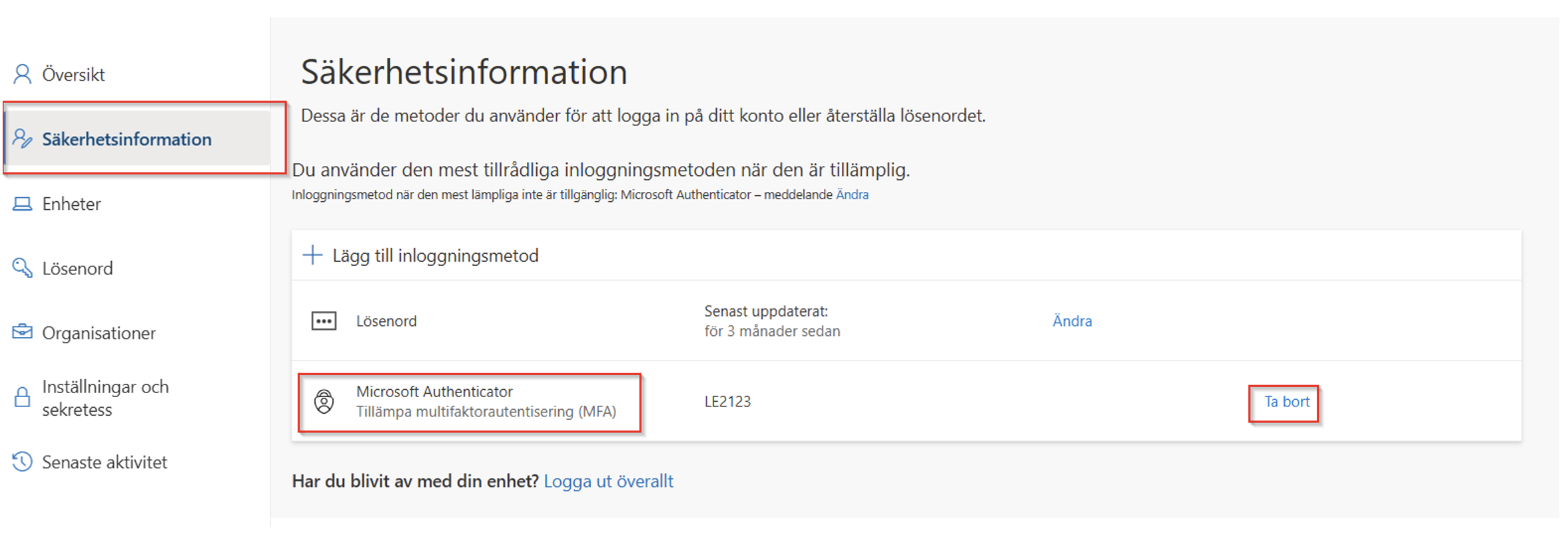Image resolution: width=1568 pixels, height=537 pixels.
Task: Go to Organisationer text label in sidebar
Action: [x=99, y=333]
